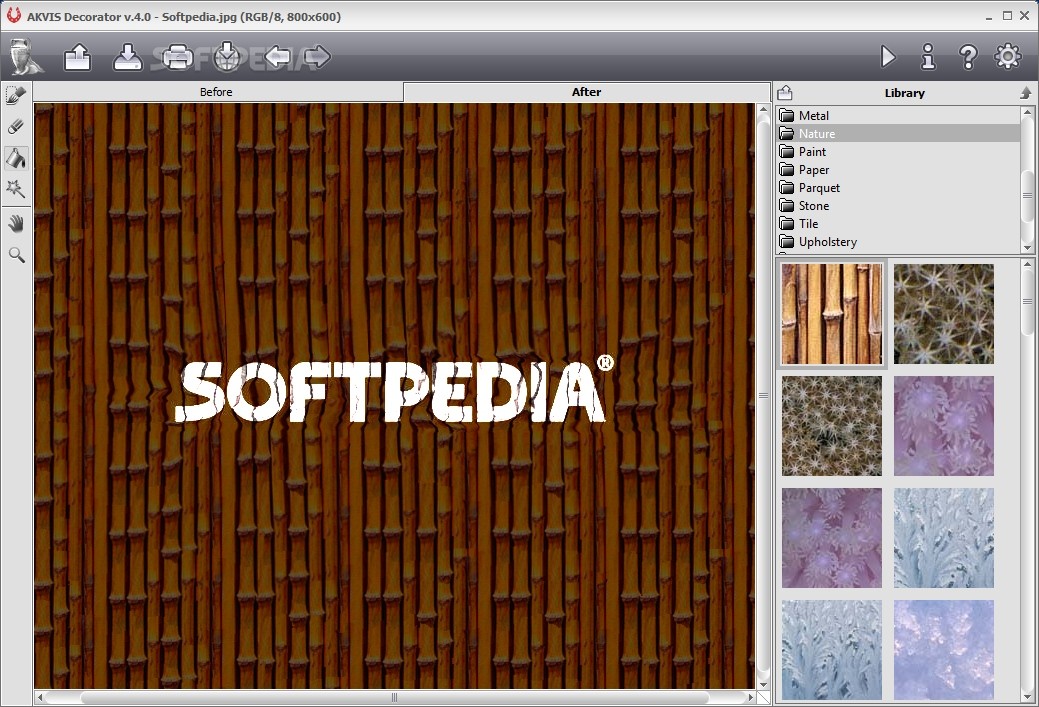Switch to the After tab

(x=586, y=92)
